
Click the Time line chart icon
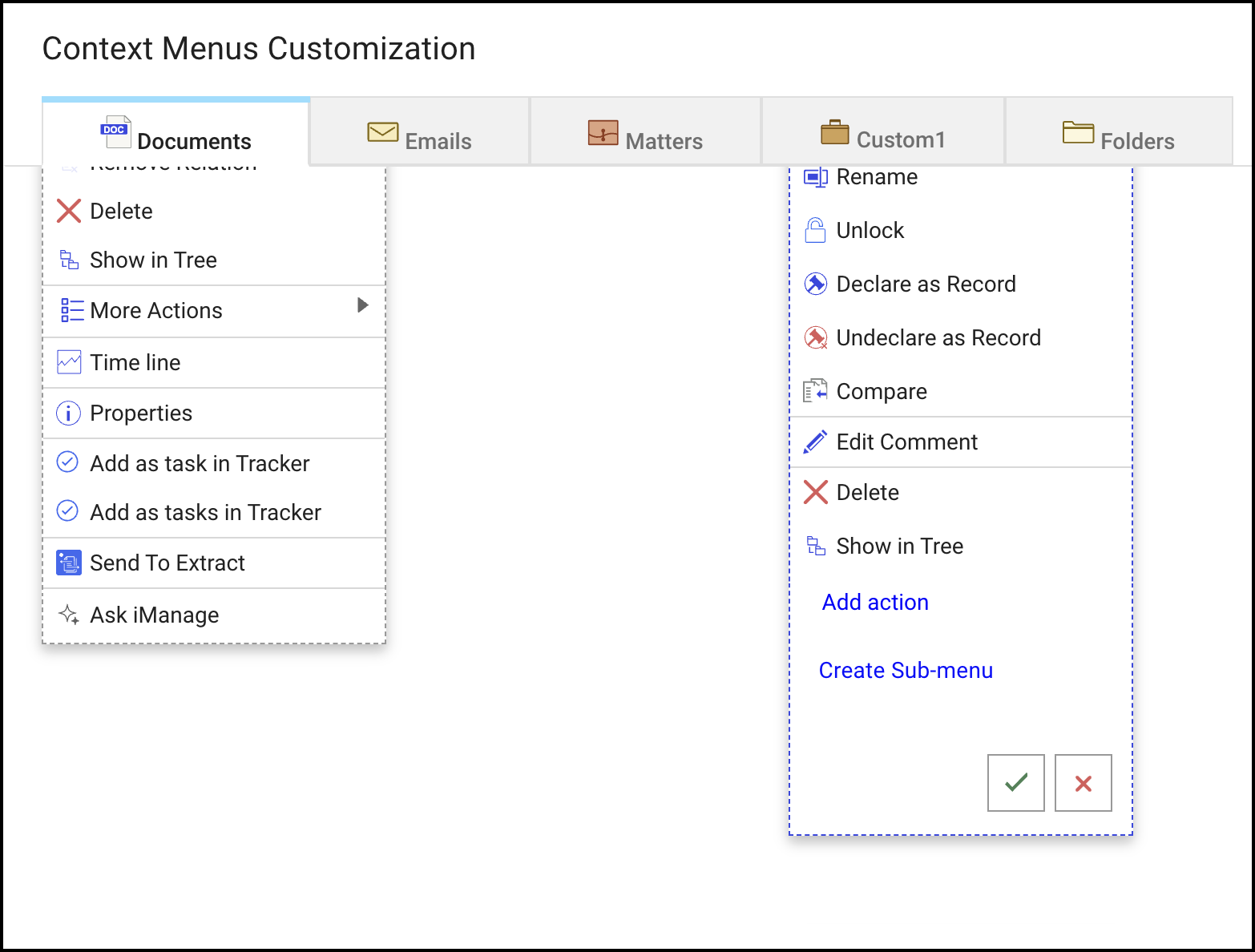pos(69,363)
